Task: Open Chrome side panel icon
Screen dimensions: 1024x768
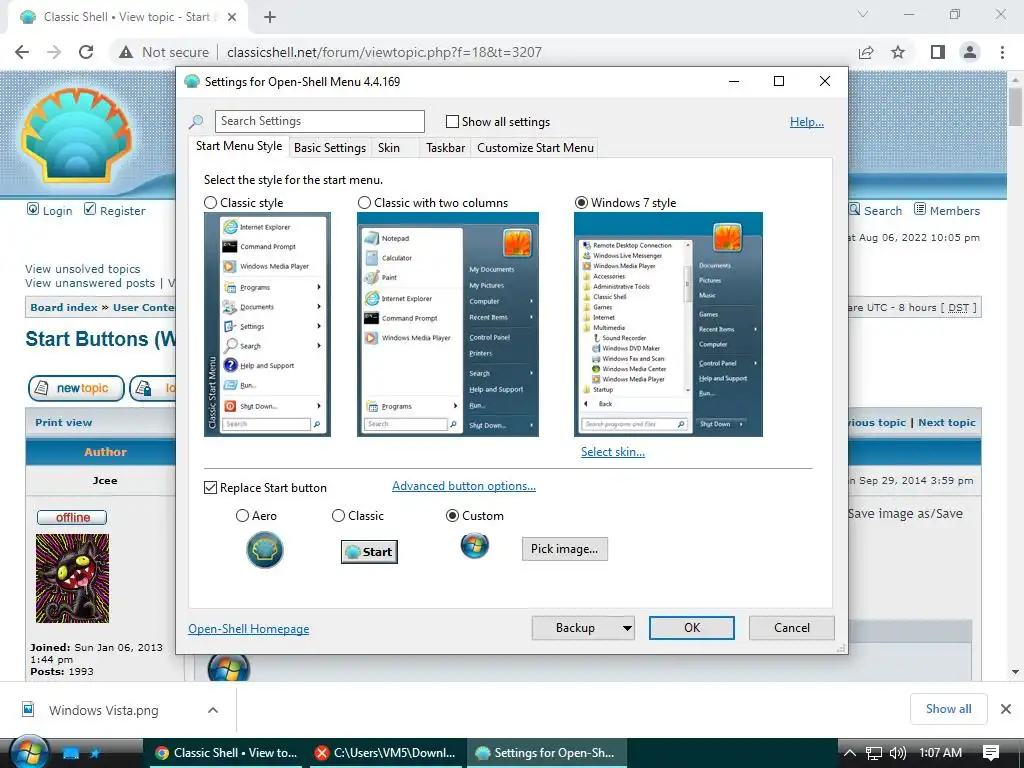Action: (938, 52)
